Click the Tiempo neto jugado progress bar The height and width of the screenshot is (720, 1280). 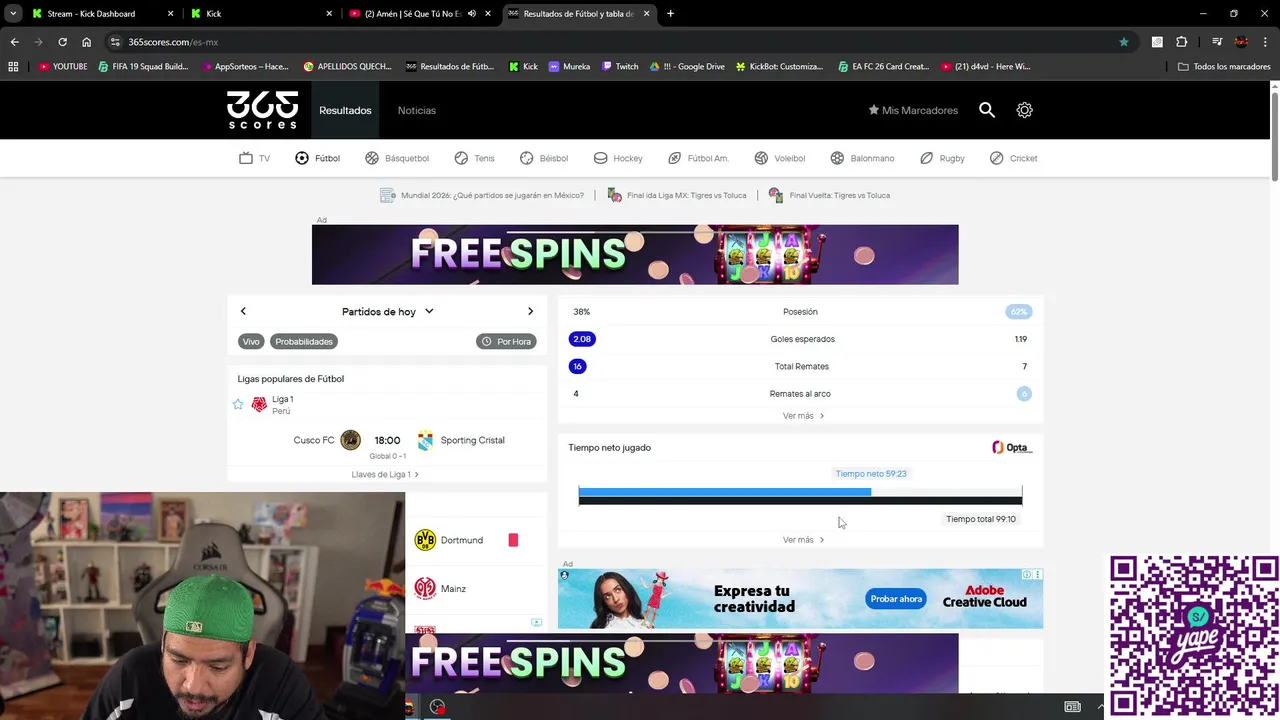pos(800,495)
